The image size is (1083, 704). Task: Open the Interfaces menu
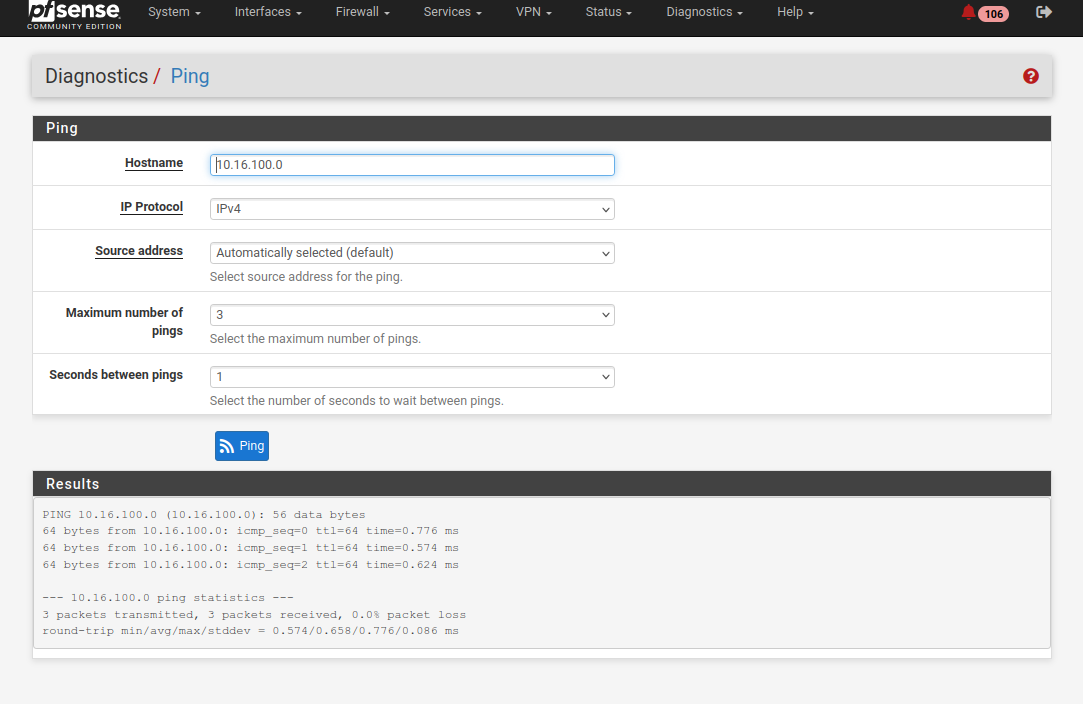pyautogui.click(x=268, y=12)
